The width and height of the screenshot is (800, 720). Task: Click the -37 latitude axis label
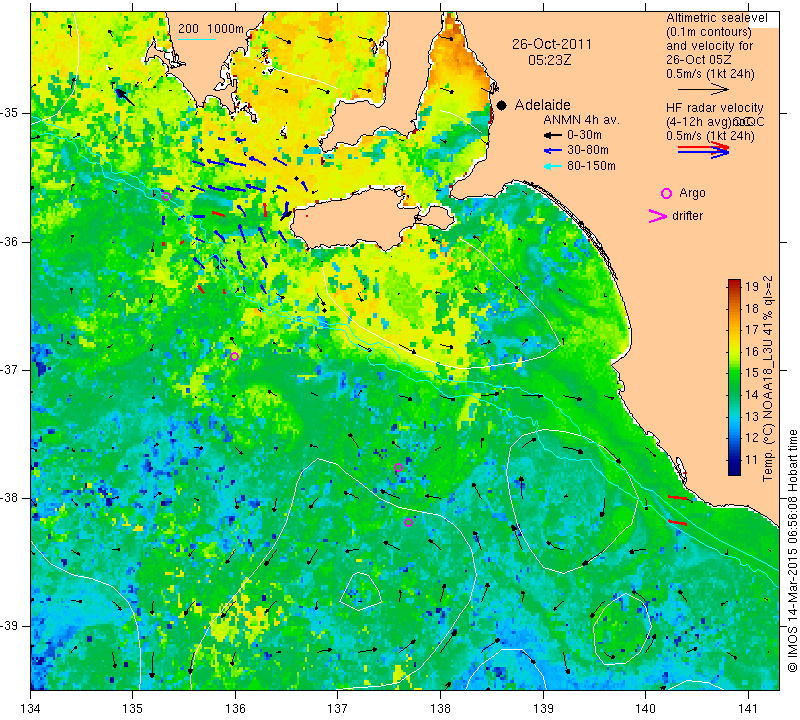click(x=10, y=369)
